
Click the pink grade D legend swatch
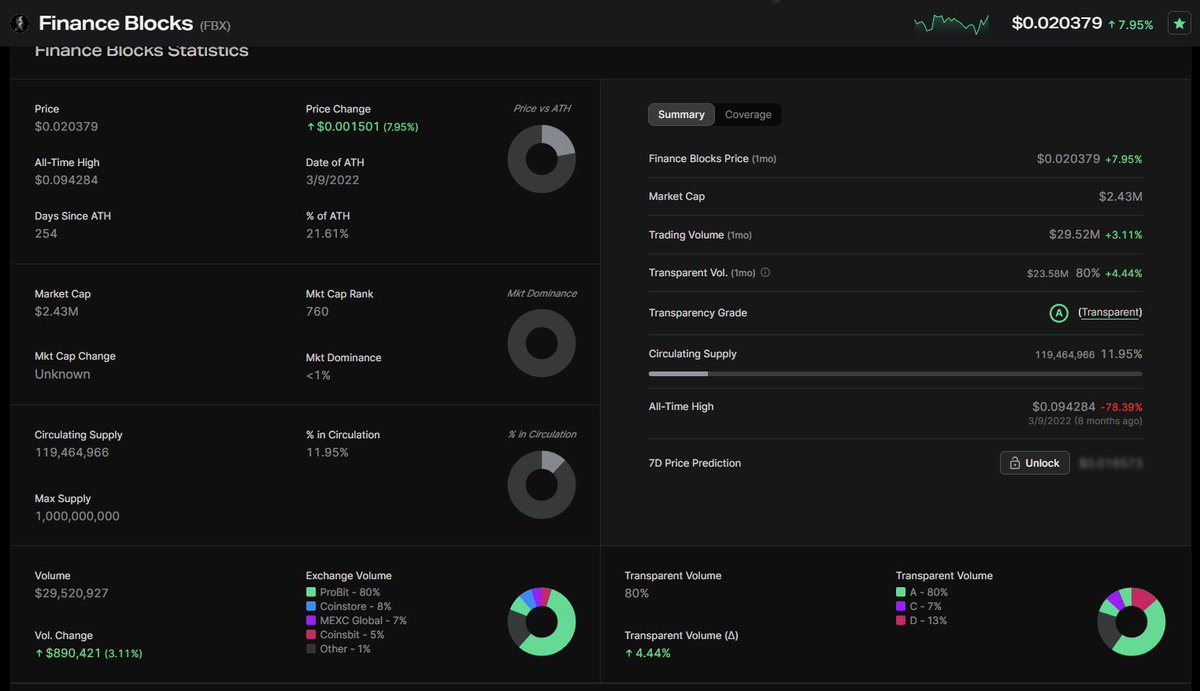(x=901, y=621)
